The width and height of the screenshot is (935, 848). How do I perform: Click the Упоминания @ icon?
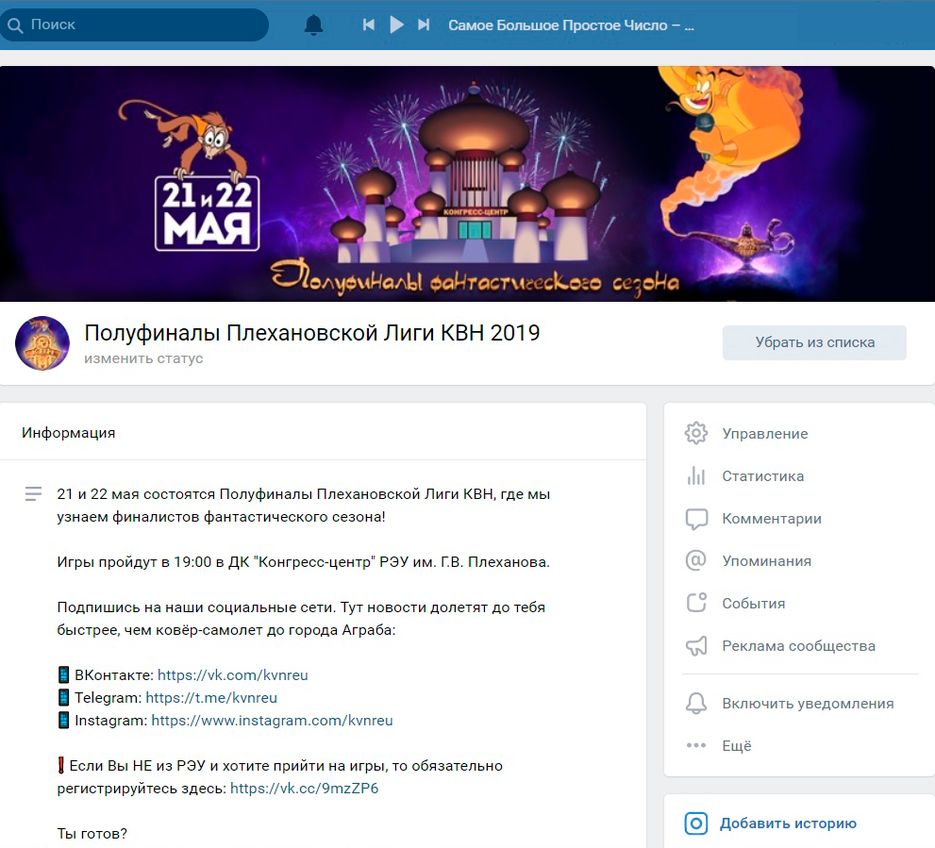(x=696, y=561)
